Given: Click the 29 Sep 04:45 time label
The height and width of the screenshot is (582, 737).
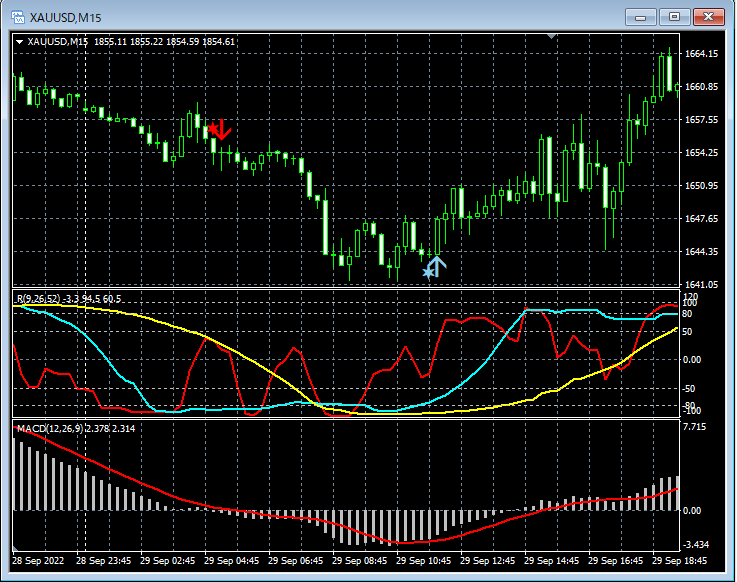Looking at the screenshot, I should pyautogui.click(x=231, y=561).
